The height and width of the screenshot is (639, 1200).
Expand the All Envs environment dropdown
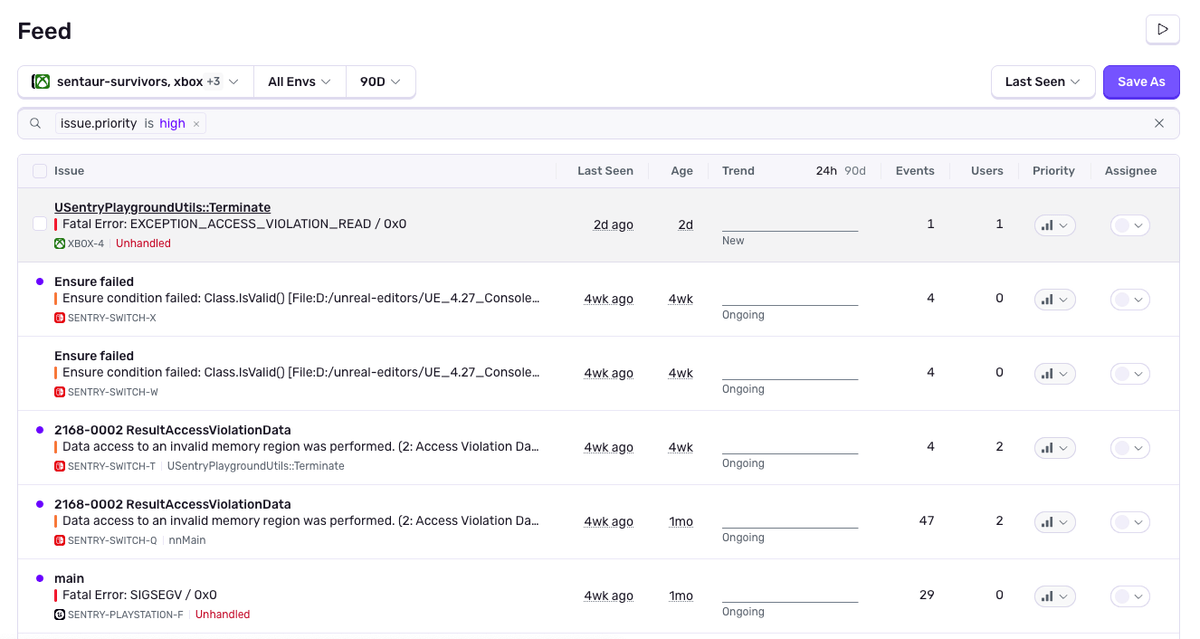coord(299,82)
